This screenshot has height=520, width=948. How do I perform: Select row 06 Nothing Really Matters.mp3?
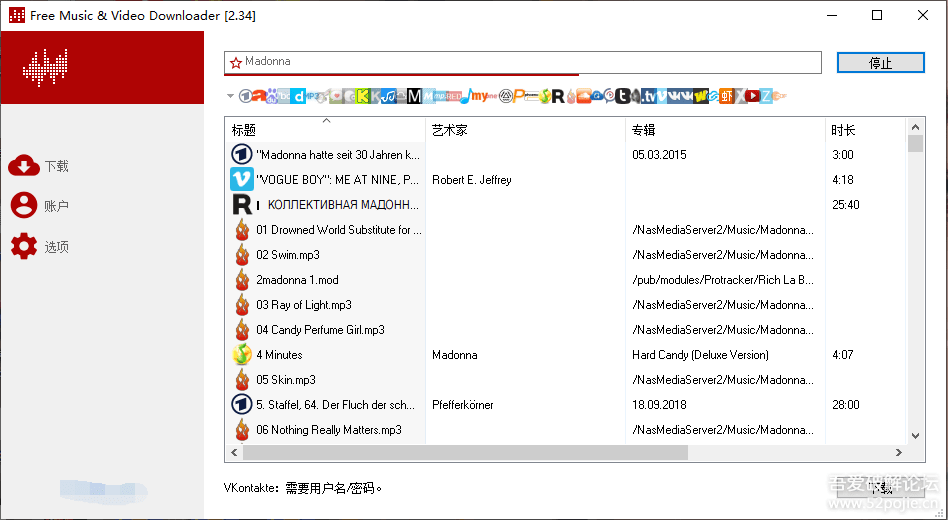point(567,430)
